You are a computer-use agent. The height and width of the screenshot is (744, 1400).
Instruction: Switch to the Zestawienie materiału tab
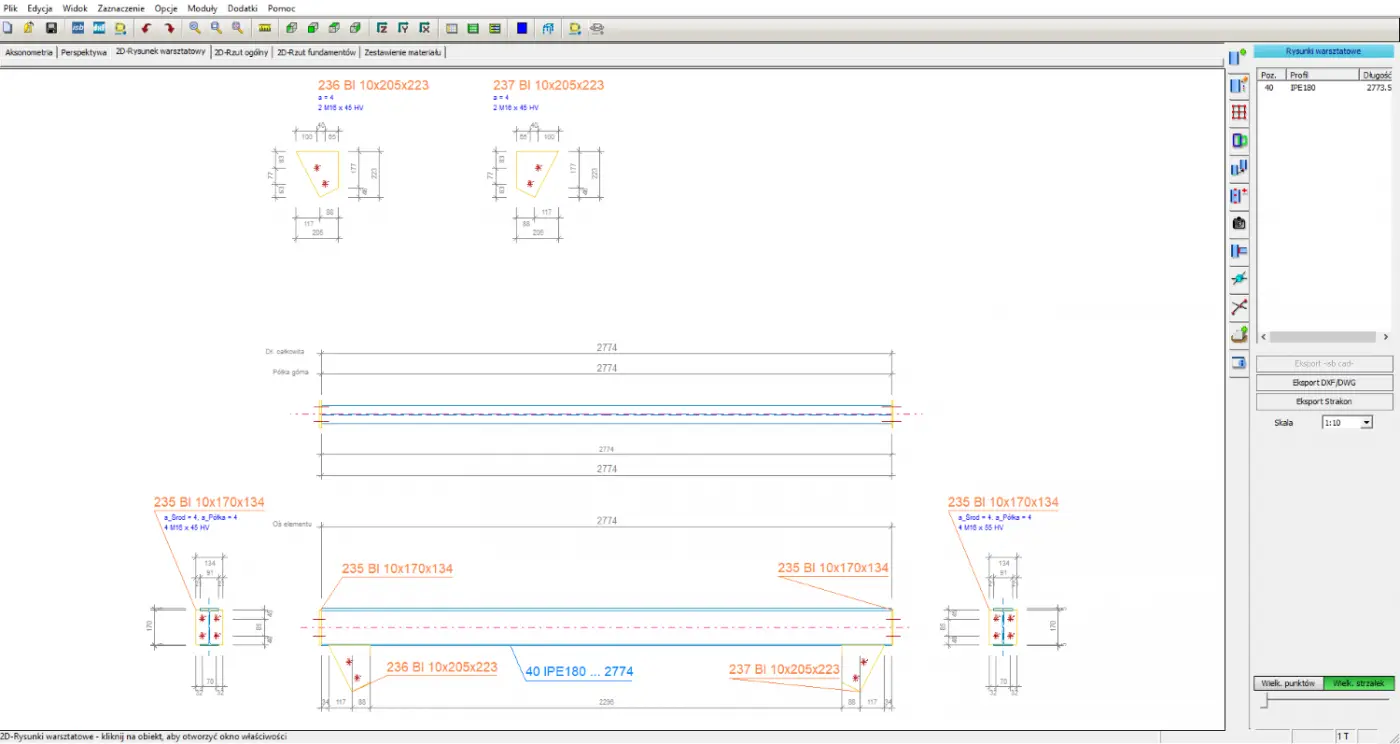[402, 52]
